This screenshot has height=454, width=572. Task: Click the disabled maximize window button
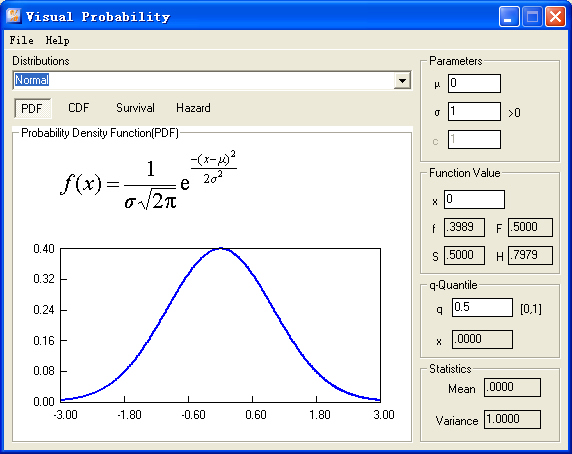tap(533, 16)
